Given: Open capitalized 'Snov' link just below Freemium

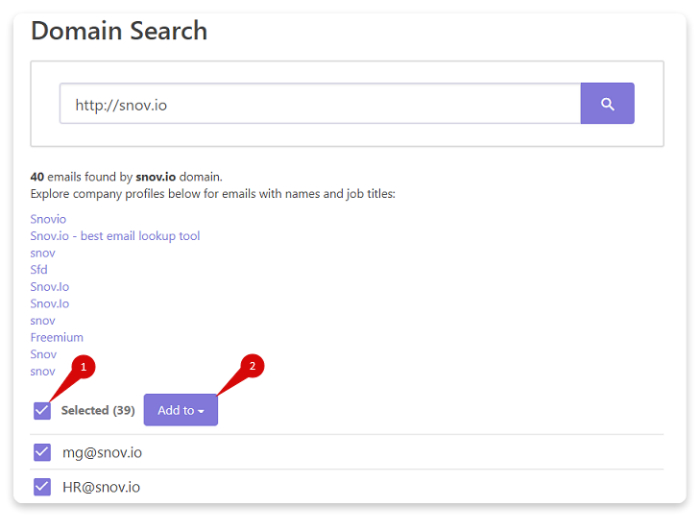Looking at the screenshot, I should [x=43, y=354].
